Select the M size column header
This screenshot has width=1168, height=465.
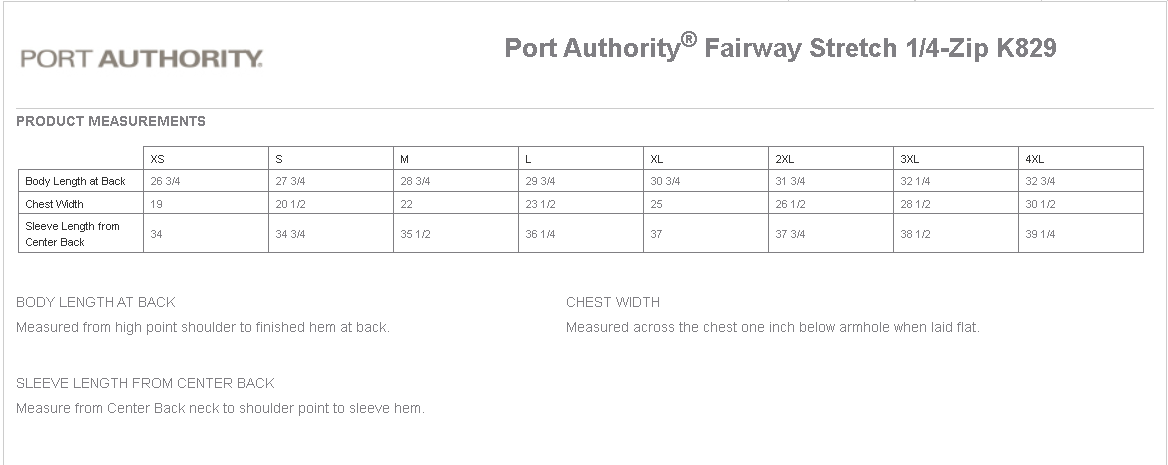tap(404, 159)
